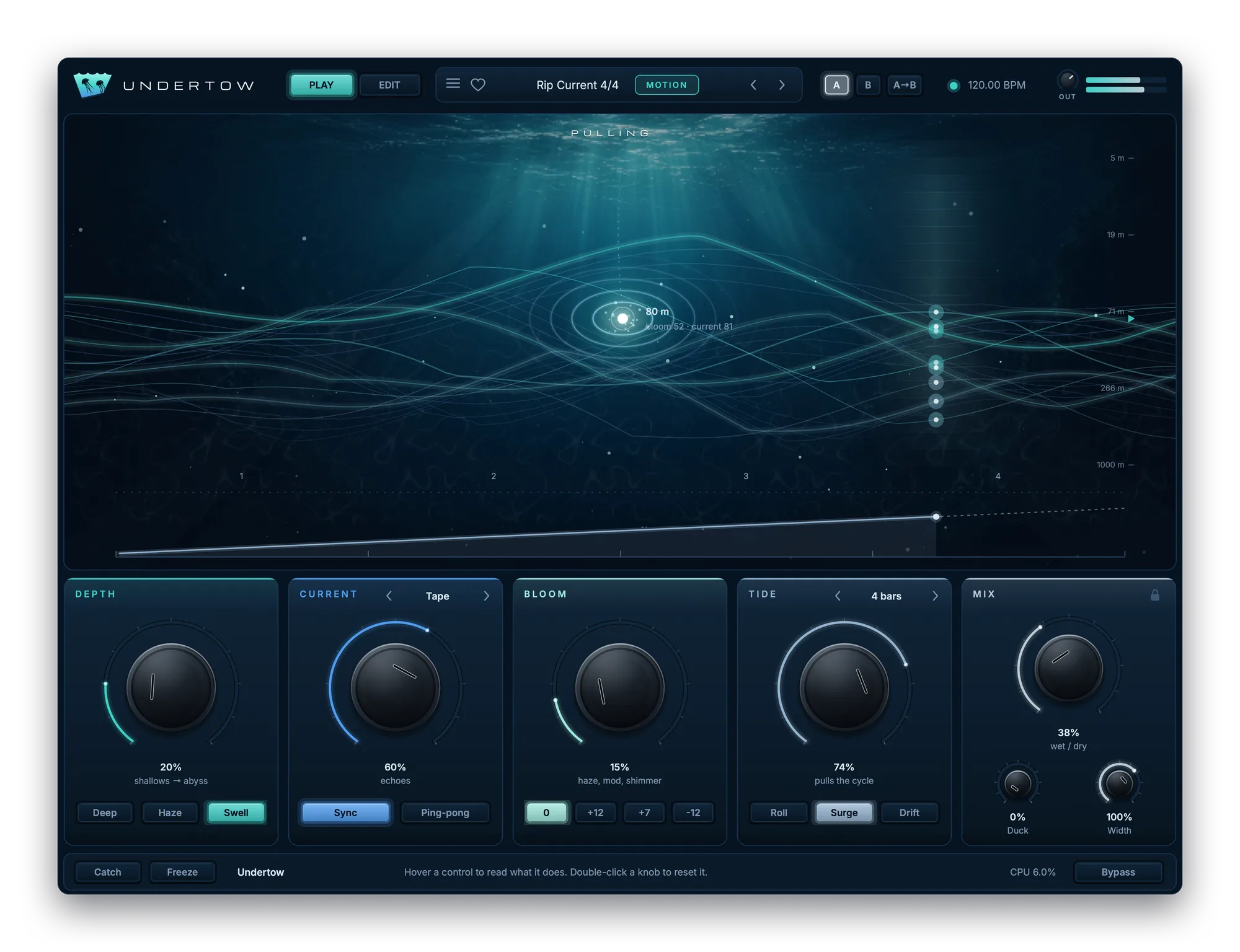Favorite the preset with the heart icon
This screenshot has width=1240, height=952.
click(478, 84)
